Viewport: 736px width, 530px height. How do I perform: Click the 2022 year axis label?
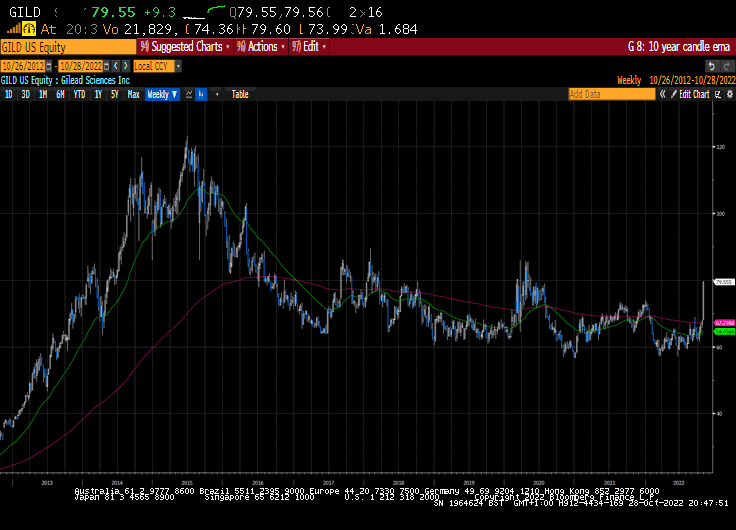tap(678, 483)
